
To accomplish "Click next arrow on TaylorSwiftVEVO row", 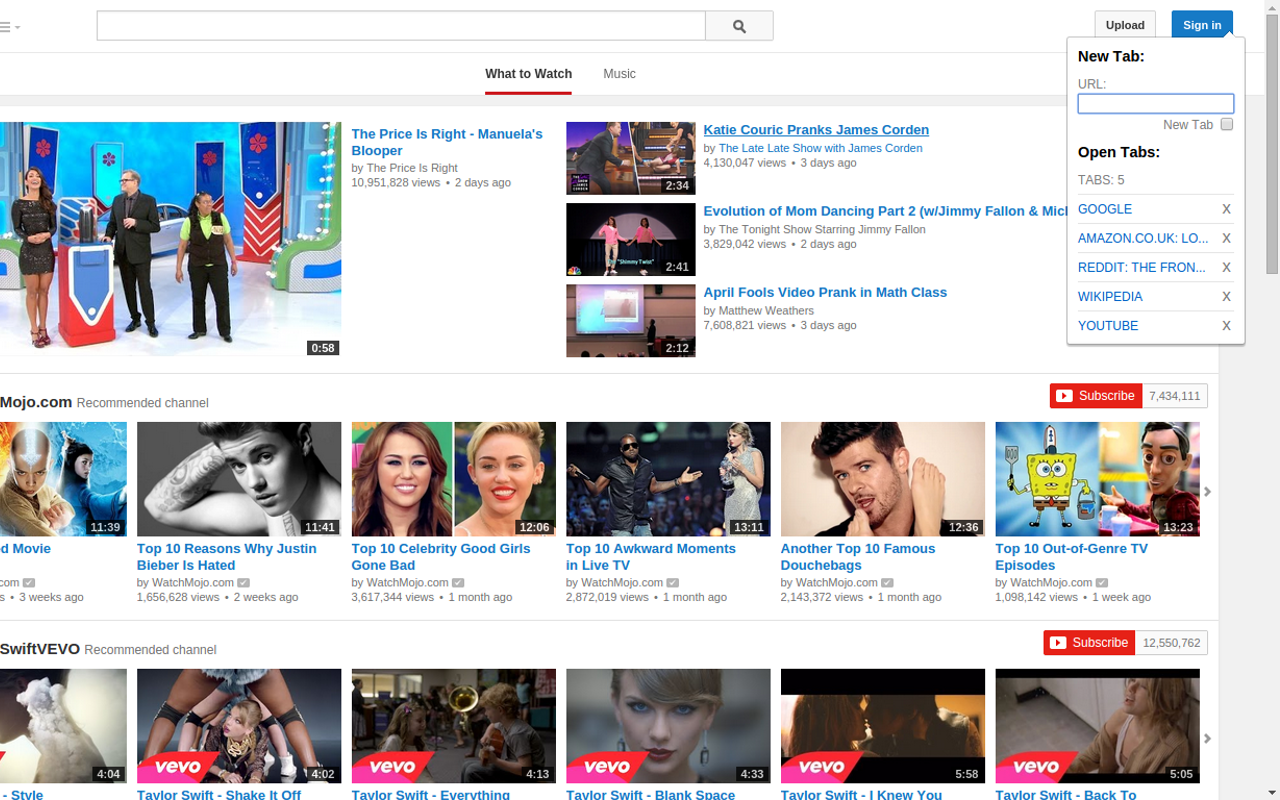I will click(x=1207, y=738).
